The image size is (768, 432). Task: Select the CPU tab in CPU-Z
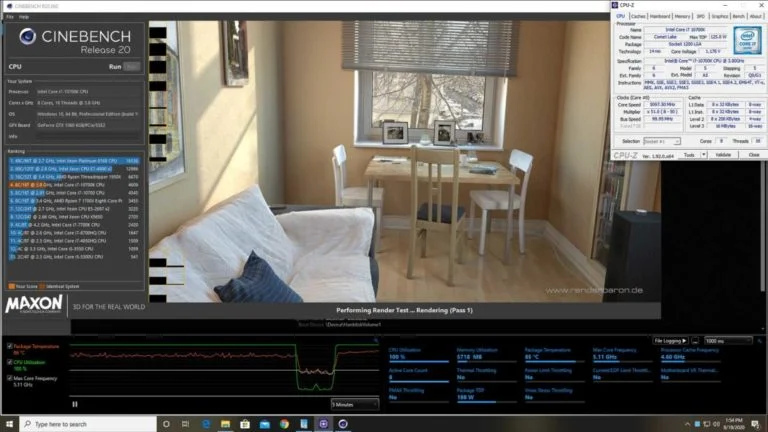[x=621, y=16]
